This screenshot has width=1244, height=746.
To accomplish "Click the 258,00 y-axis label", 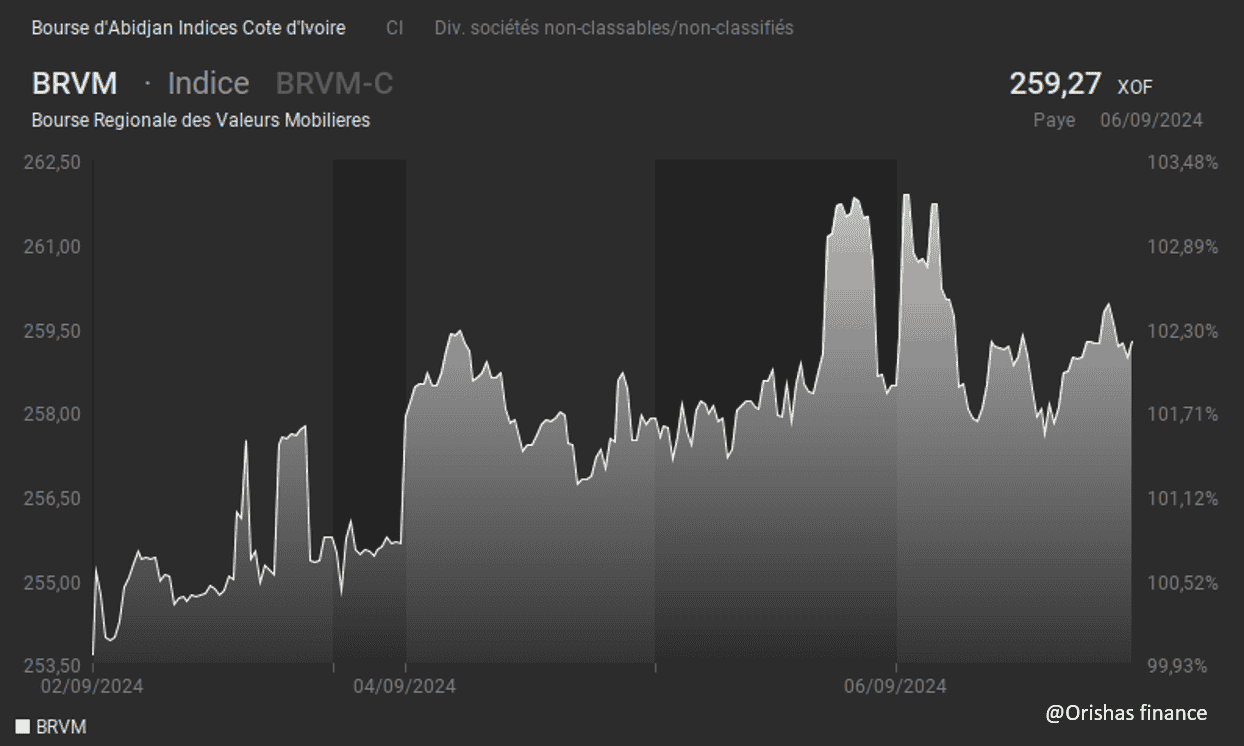I will coord(52,414).
